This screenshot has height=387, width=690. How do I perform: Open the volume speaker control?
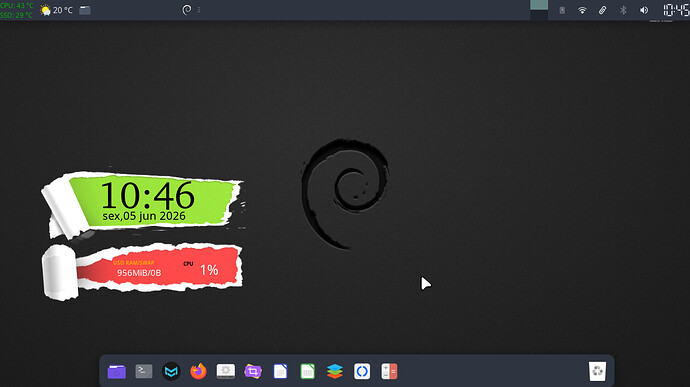(x=644, y=10)
